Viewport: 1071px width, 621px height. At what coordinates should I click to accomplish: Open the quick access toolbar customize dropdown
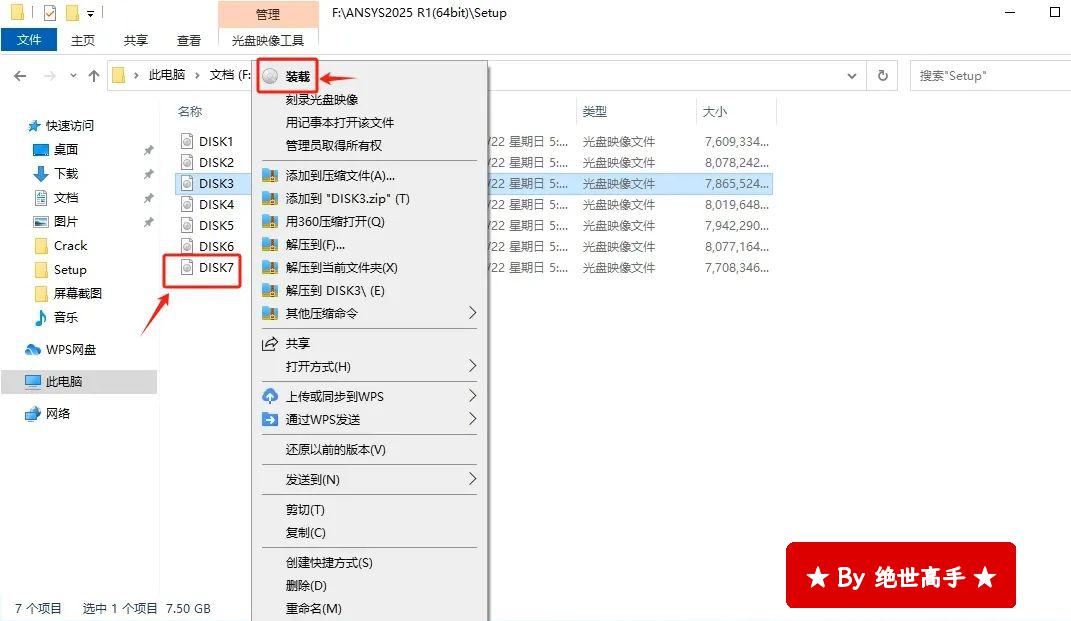click(x=90, y=13)
